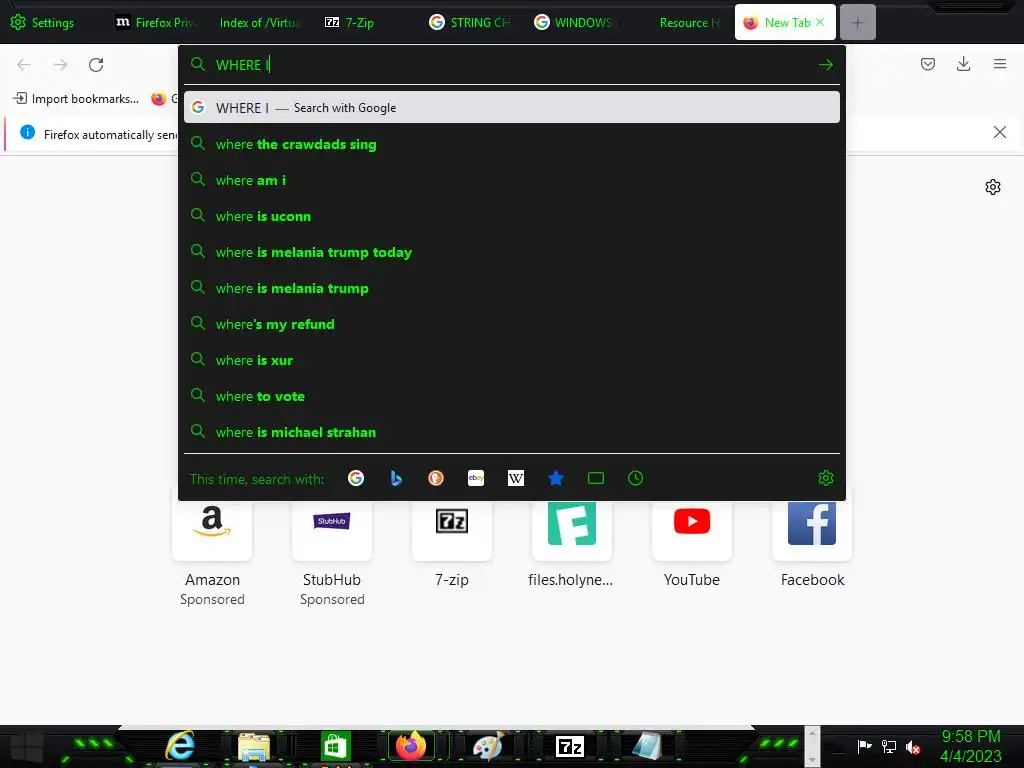Choose suggestion 'where is xur'

[x=511, y=360]
